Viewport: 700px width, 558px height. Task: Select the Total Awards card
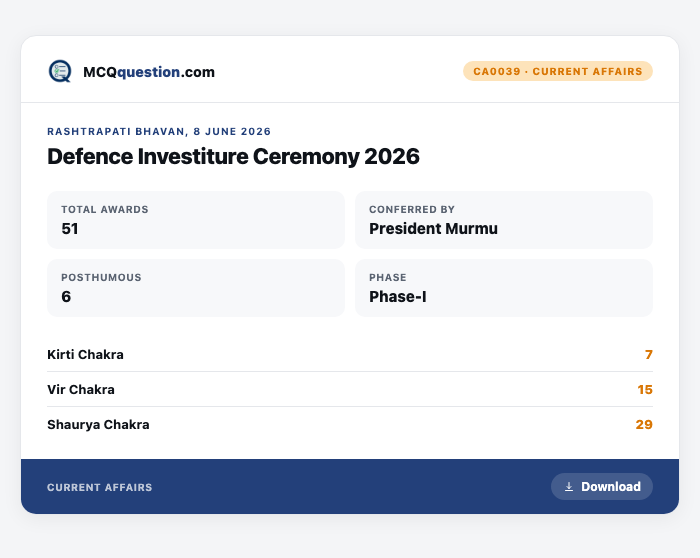(196, 220)
